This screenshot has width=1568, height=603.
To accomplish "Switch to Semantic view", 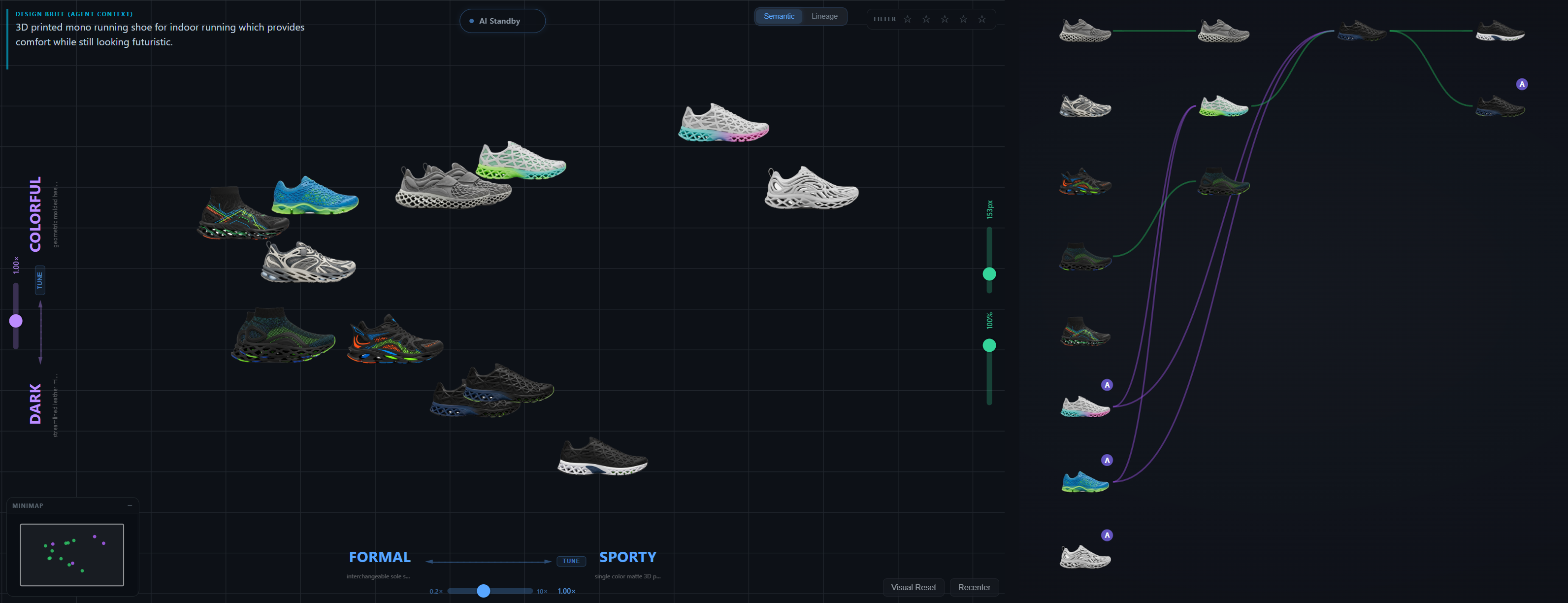I will (779, 16).
